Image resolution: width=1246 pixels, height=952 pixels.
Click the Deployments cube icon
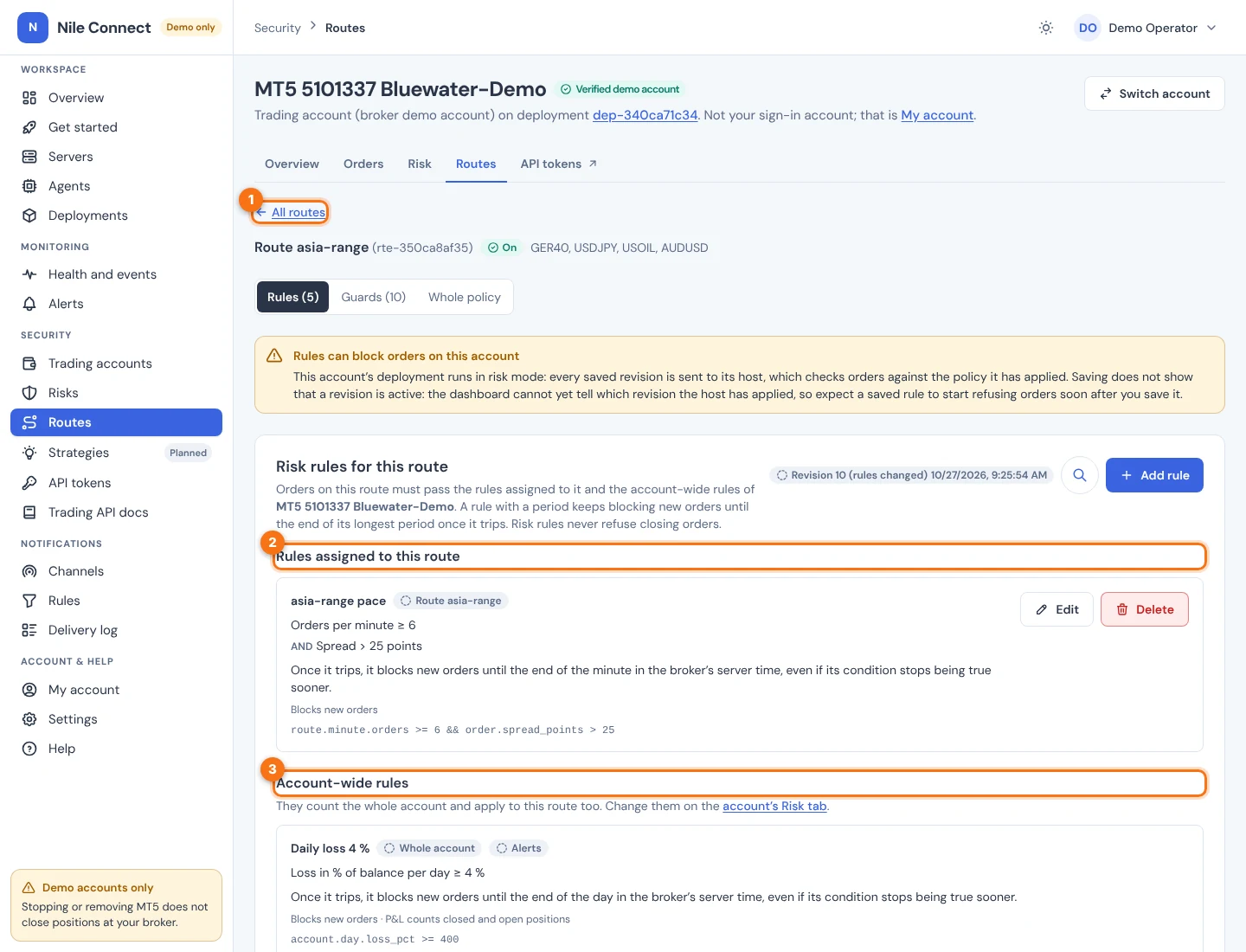29,215
